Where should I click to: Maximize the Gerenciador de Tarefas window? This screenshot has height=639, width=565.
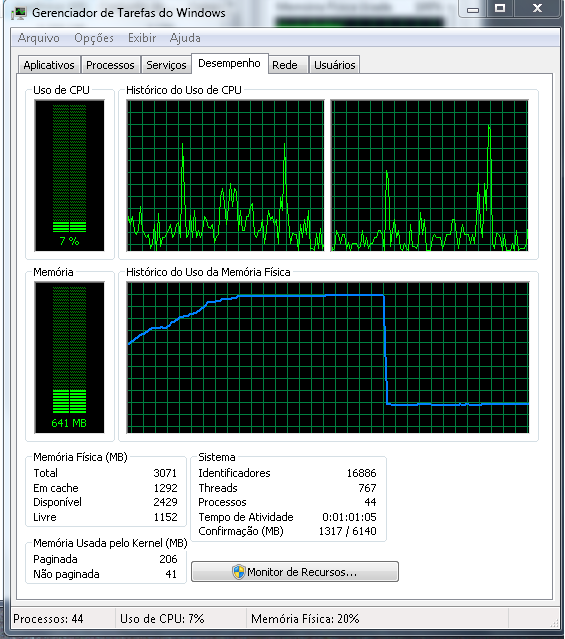(x=500, y=8)
